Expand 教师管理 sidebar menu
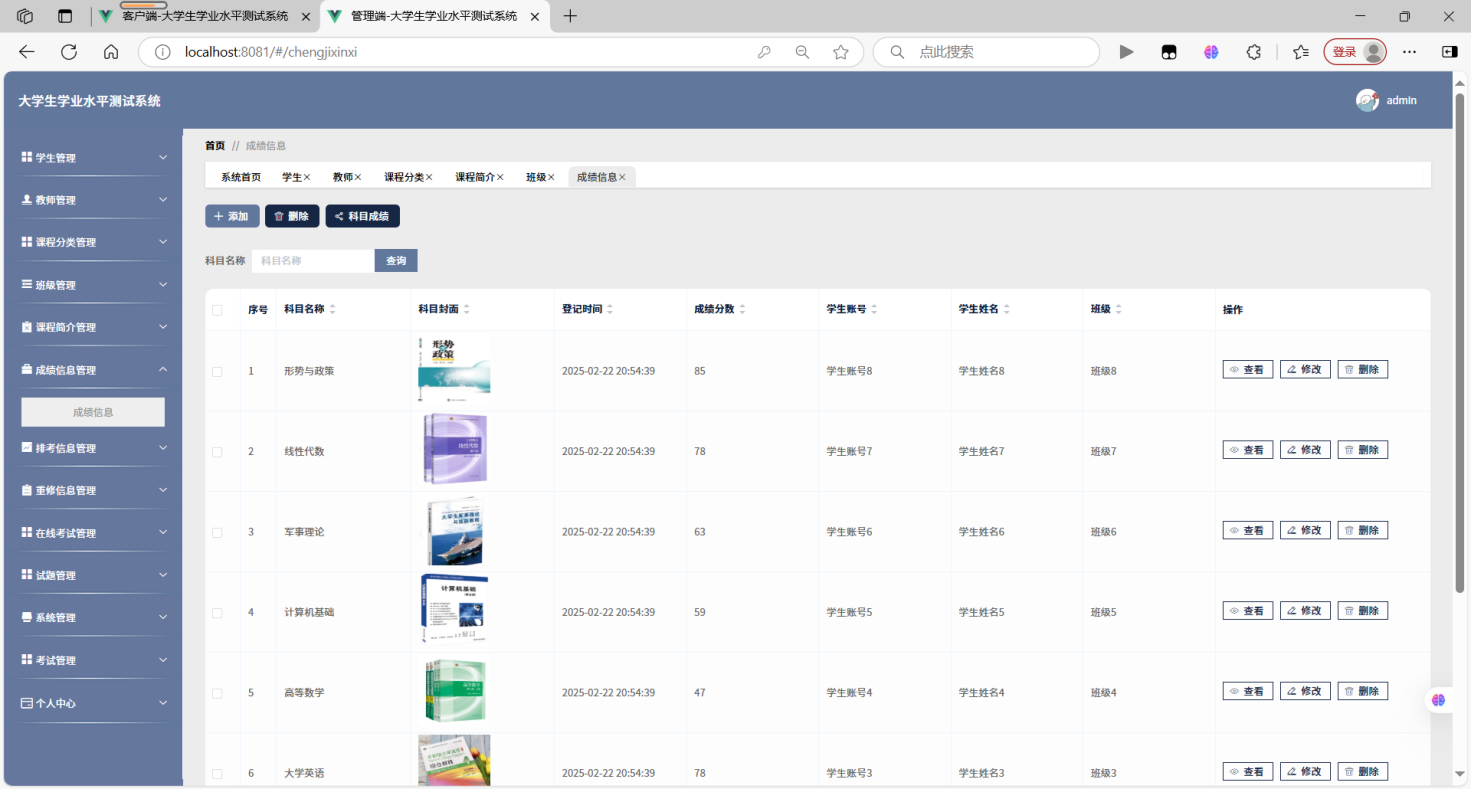The height and width of the screenshot is (789, 1471). coord(94,200)
